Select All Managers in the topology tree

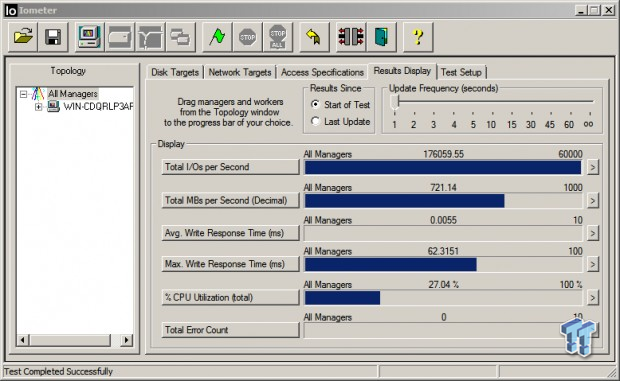coord(73,94)
